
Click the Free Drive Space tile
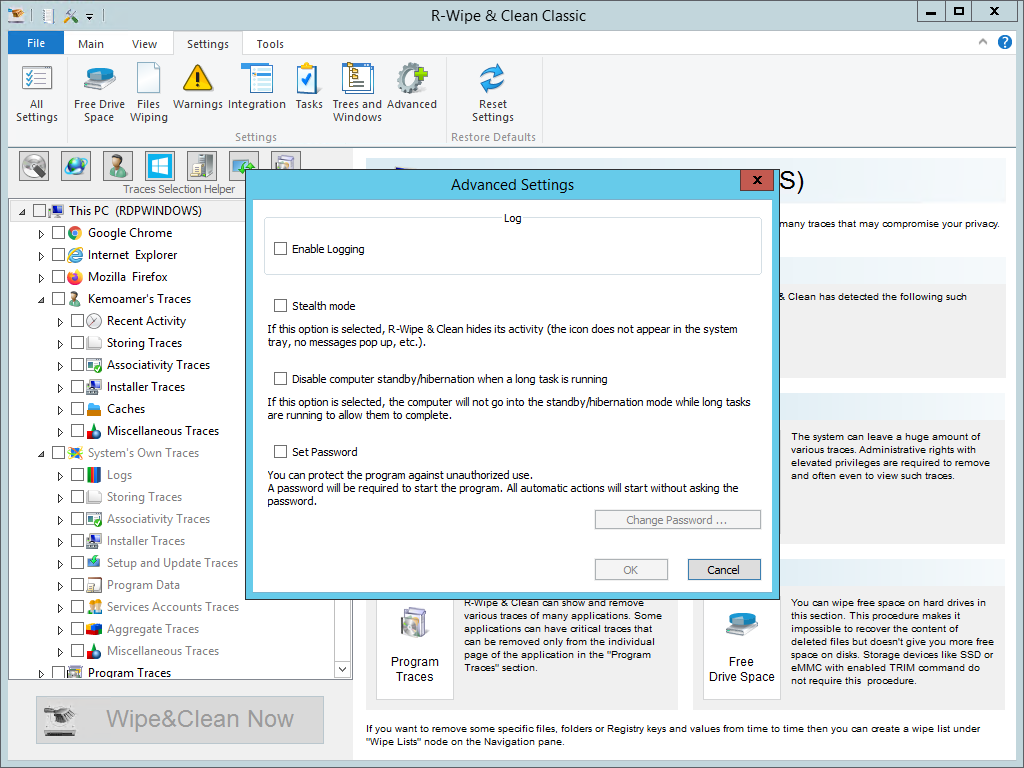[x=741, y=648]
